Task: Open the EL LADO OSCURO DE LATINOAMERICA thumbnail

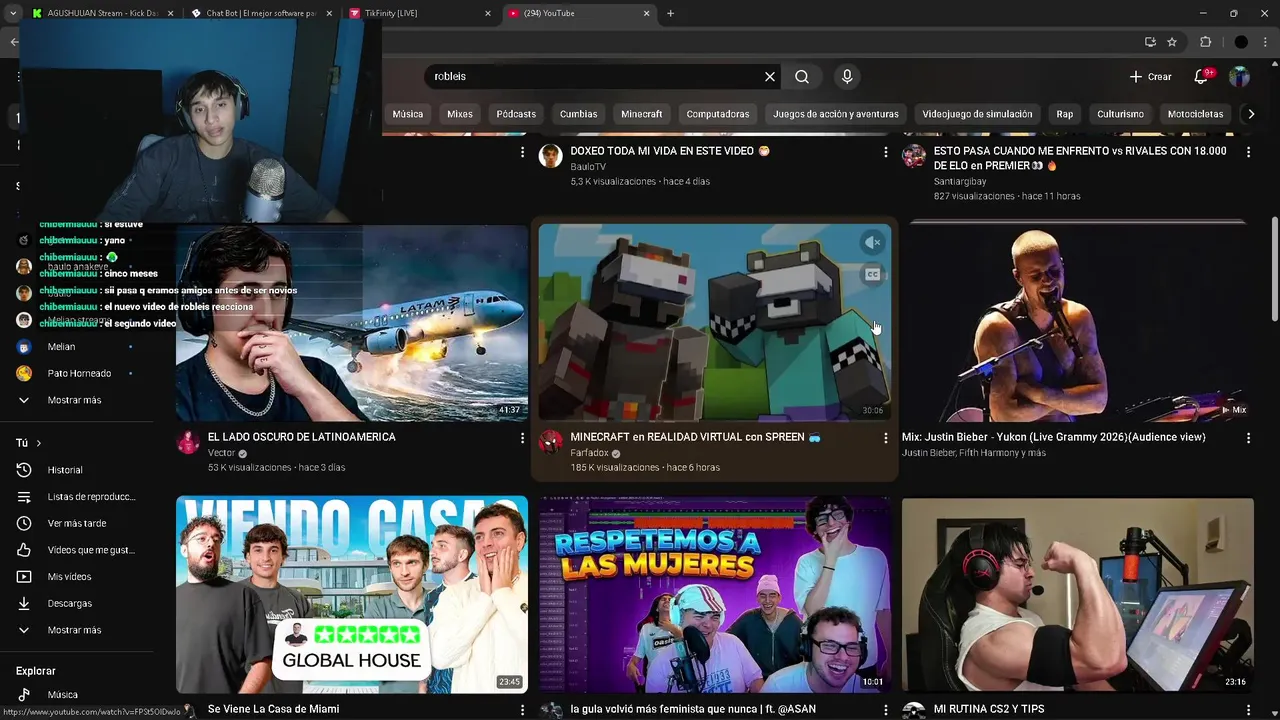Action: (352, 322)
